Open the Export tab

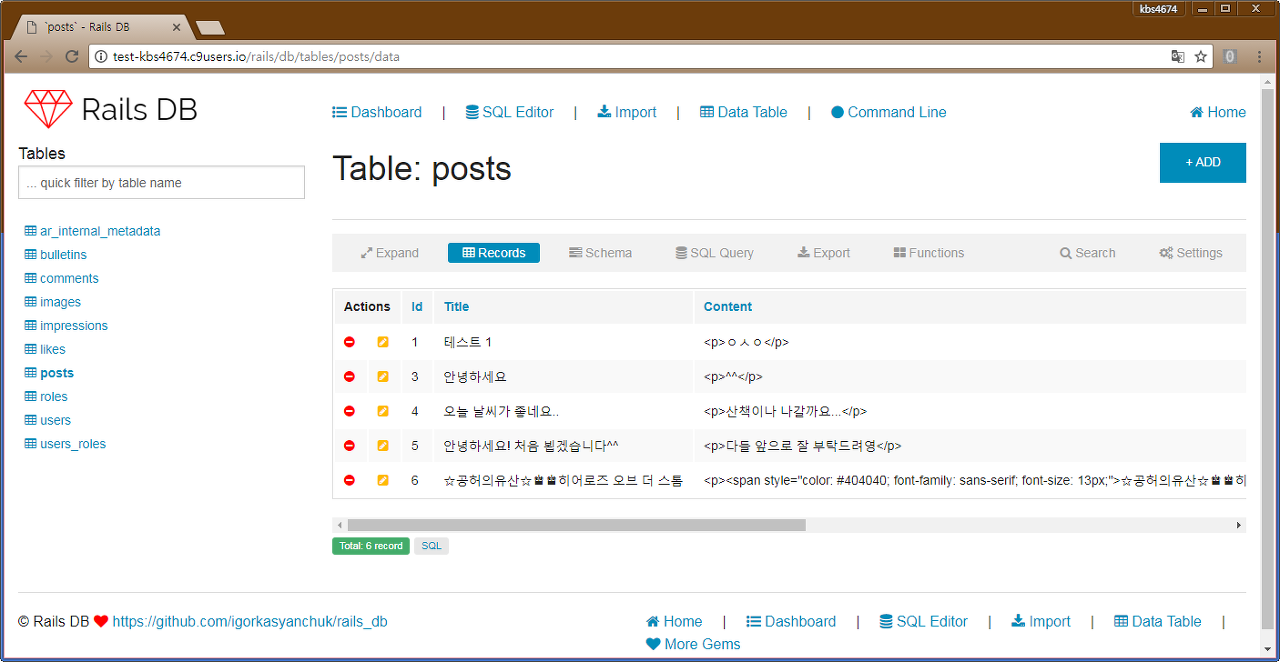[824, 253]
